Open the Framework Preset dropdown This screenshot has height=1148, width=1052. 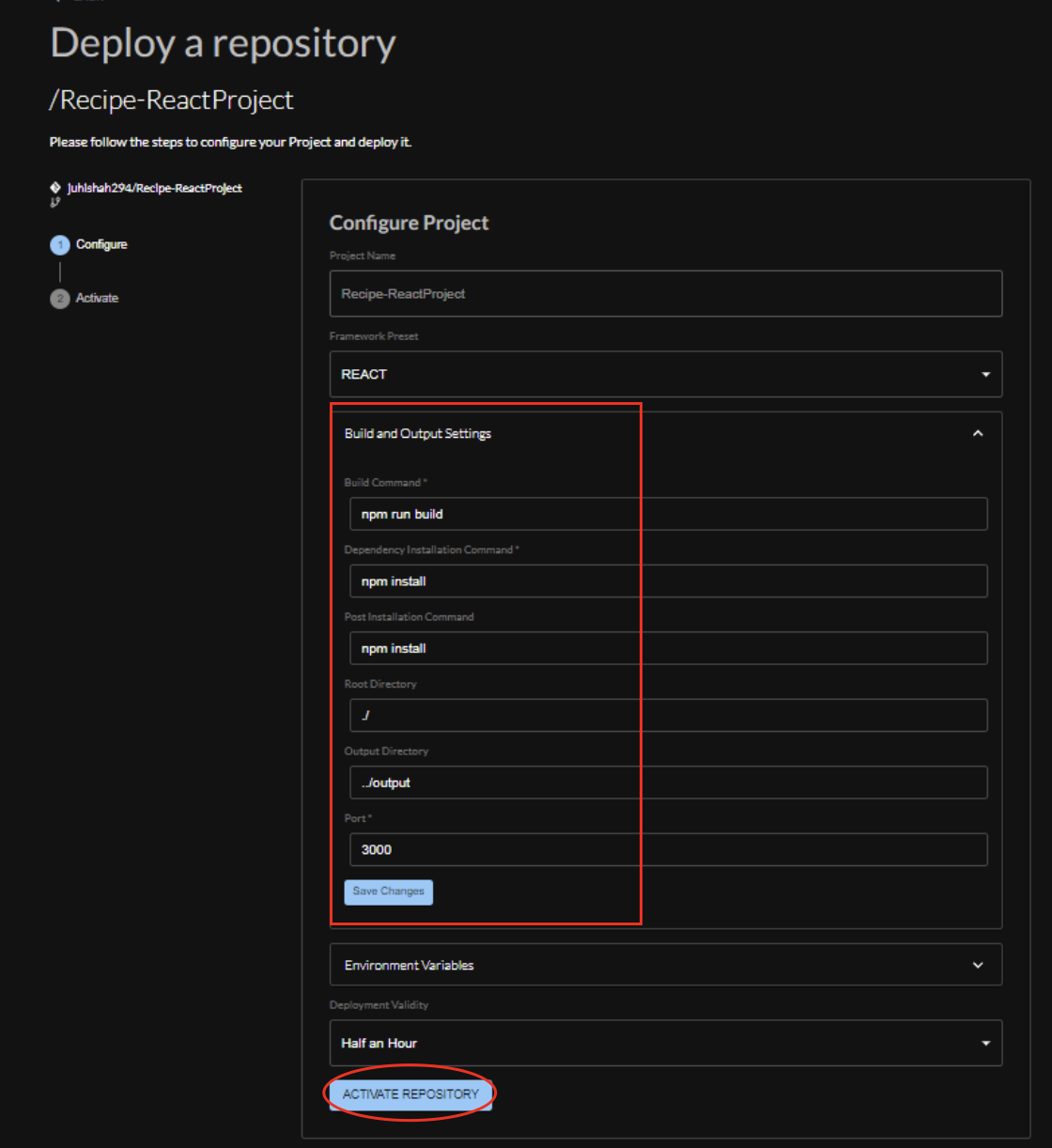tap(665, 374)
